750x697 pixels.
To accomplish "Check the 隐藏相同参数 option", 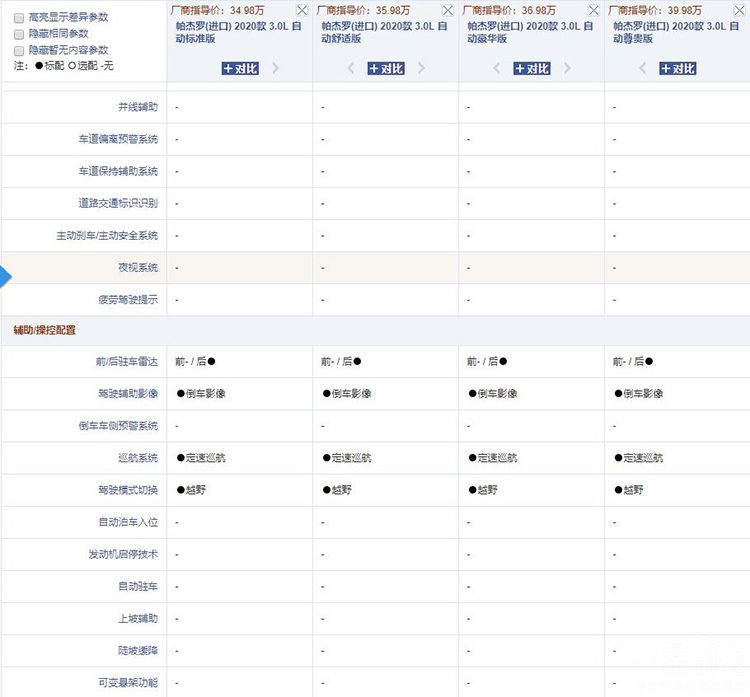I will (x=19, y=34).
